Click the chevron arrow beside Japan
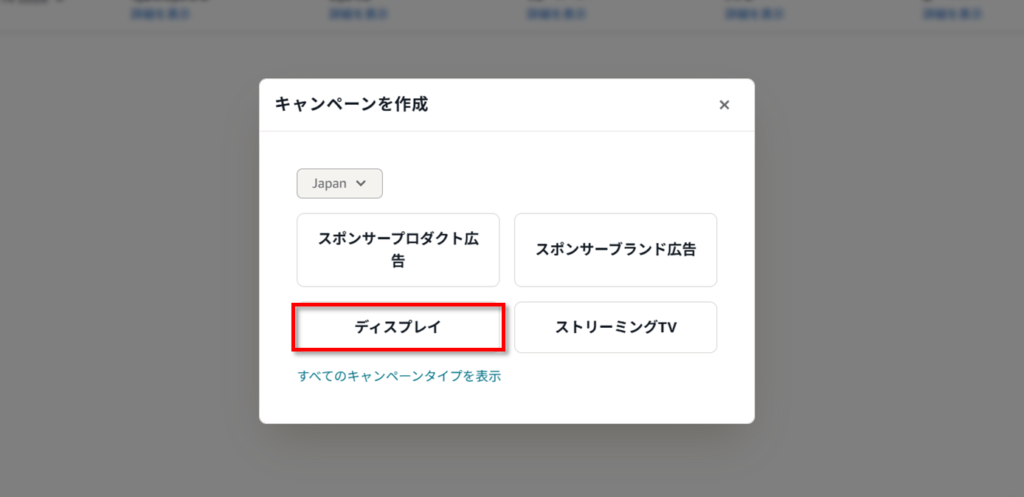The image size is (1024, 497). pyautogui.click(x=362, y=184)
